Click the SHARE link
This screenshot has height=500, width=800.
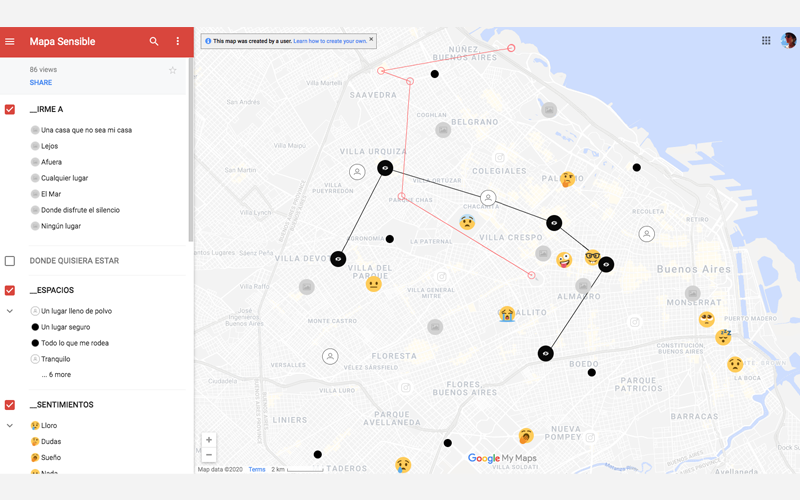[x=41, y=83]
